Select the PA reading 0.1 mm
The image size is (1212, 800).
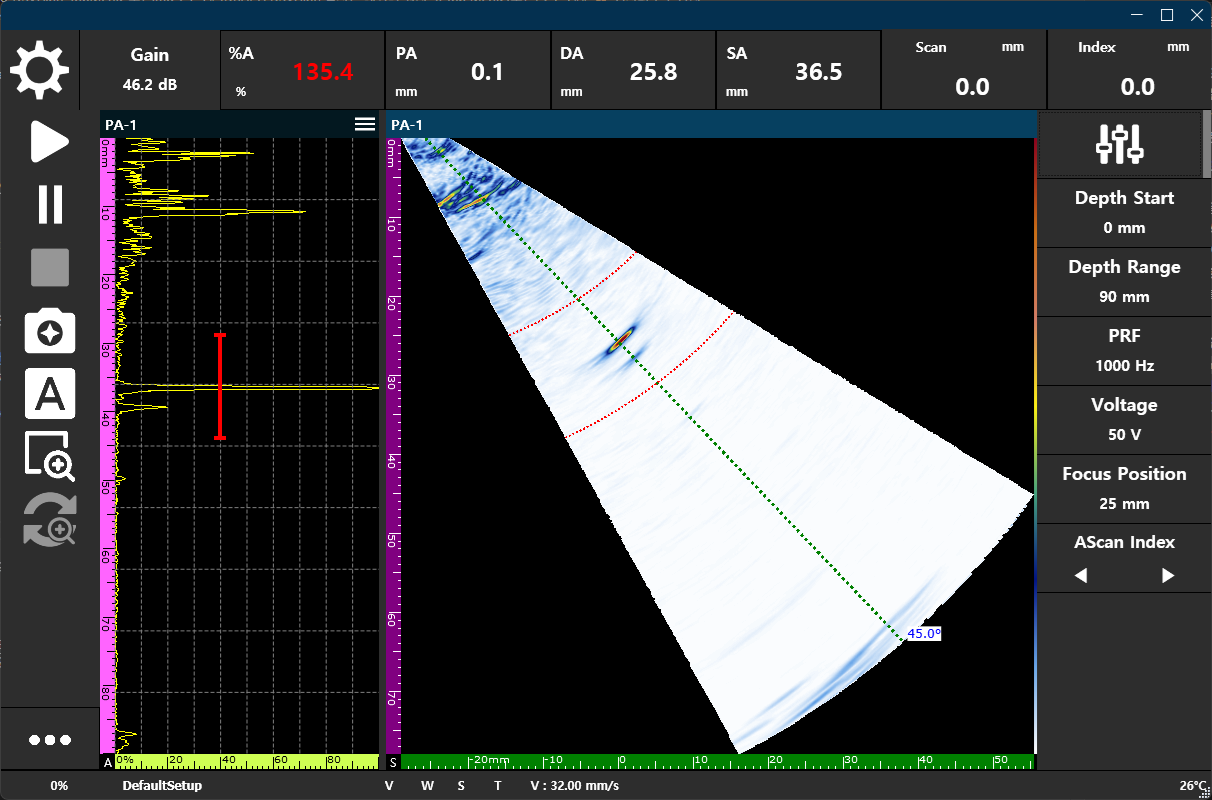tap(468, 70)
